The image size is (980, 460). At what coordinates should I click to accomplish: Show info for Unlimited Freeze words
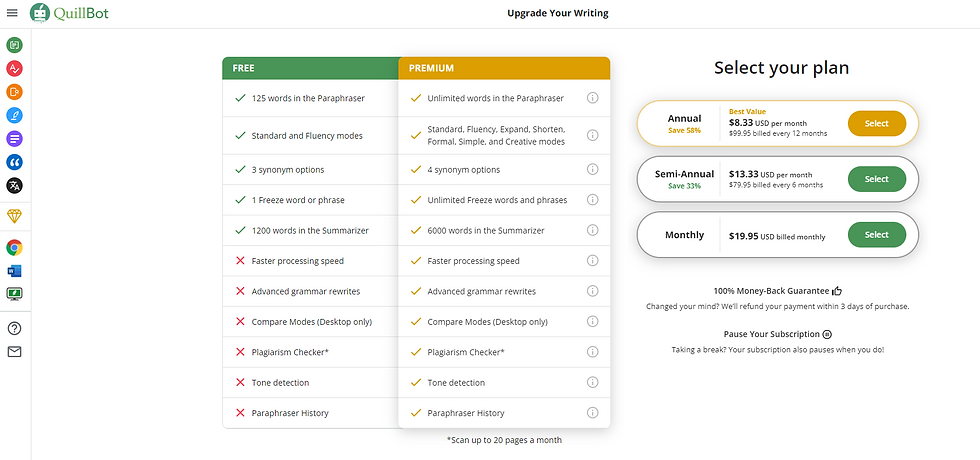tap(592, 200)
